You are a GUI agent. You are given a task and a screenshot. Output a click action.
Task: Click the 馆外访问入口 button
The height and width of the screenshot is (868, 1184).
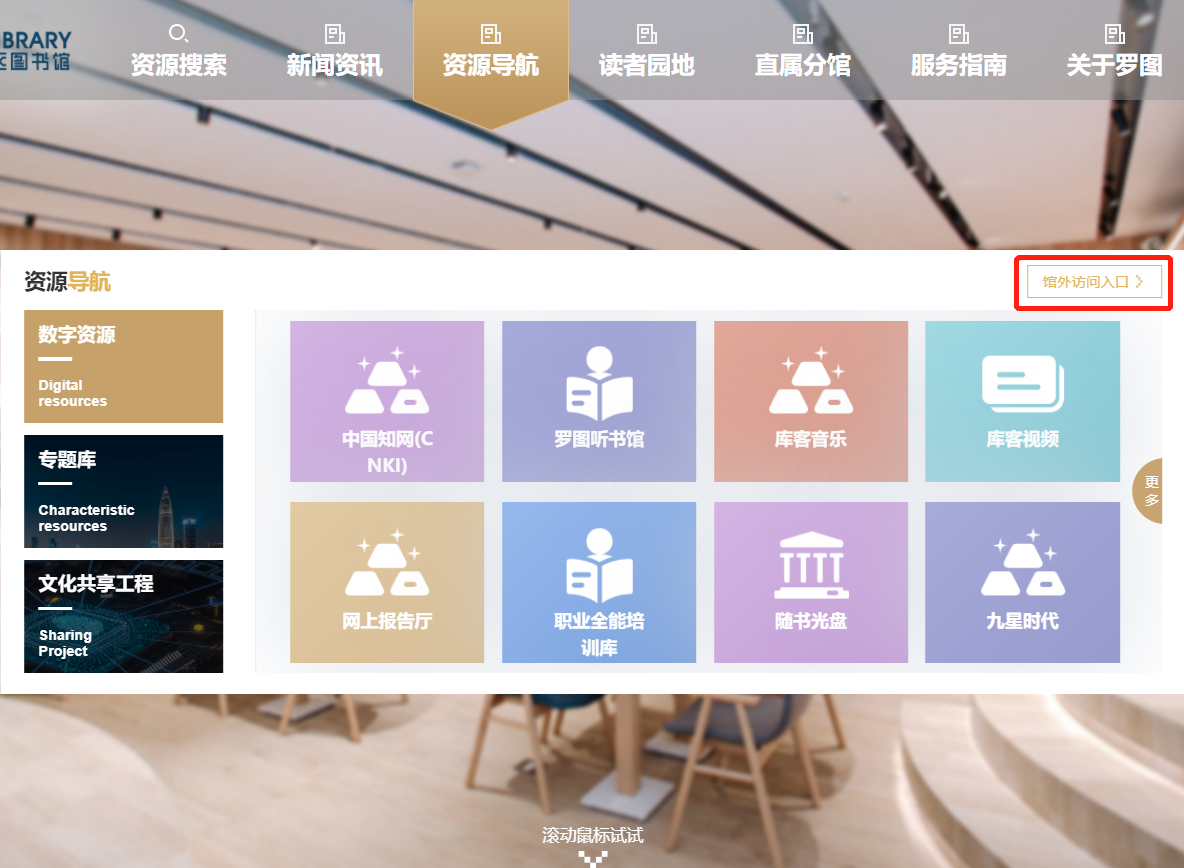click(1093, 282)
